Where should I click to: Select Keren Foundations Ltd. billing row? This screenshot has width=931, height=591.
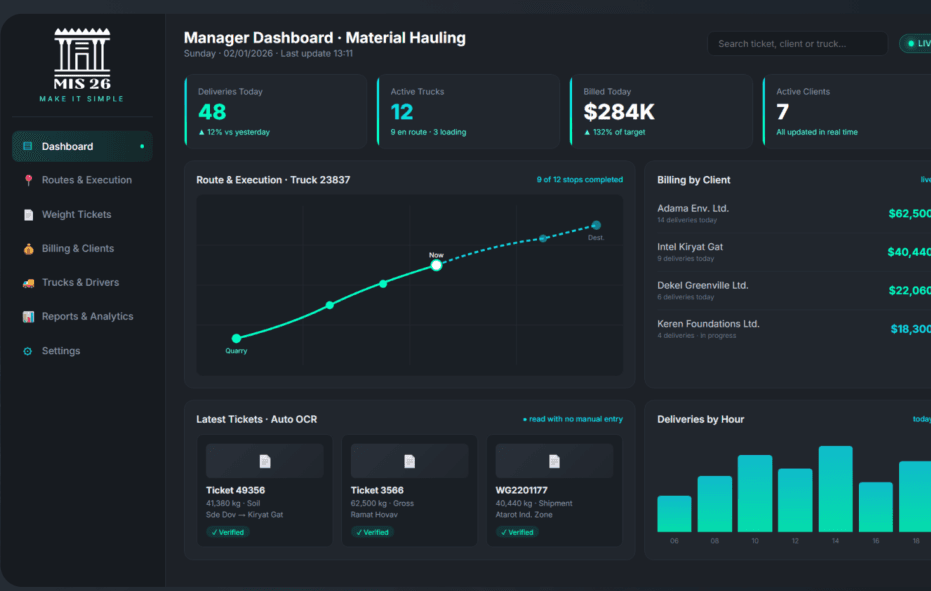click(x=794, y=329)
